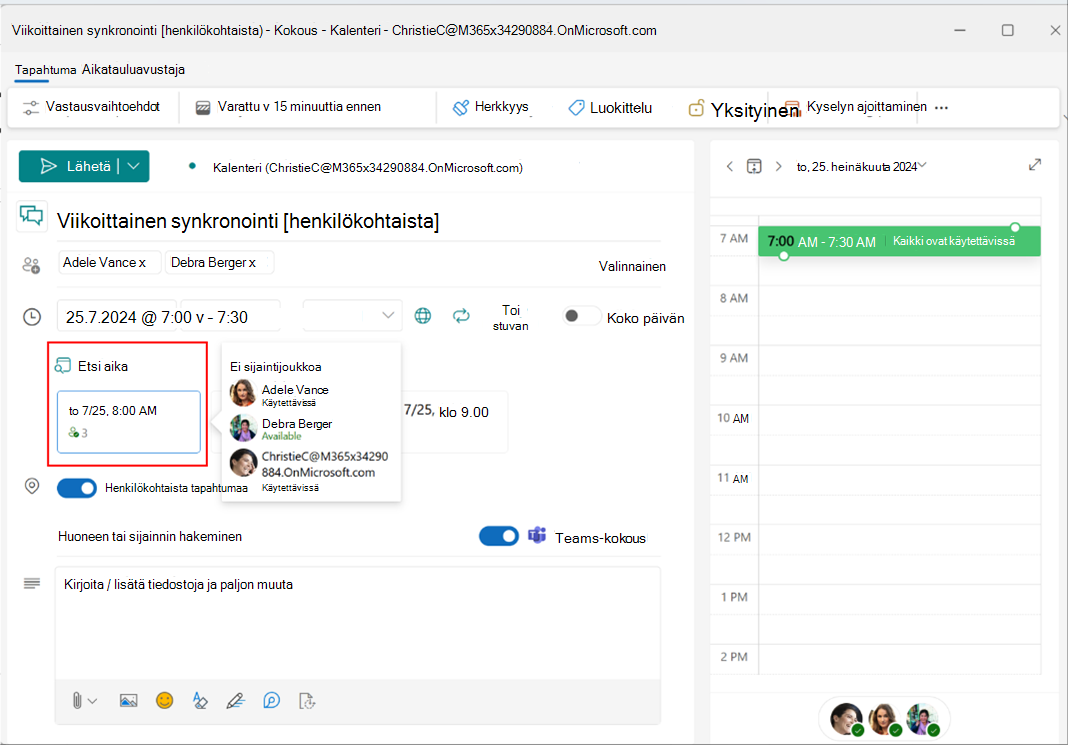Go to previous day in calendar
The width and height of the screenshot is (1068, 745).
[730, 166]
